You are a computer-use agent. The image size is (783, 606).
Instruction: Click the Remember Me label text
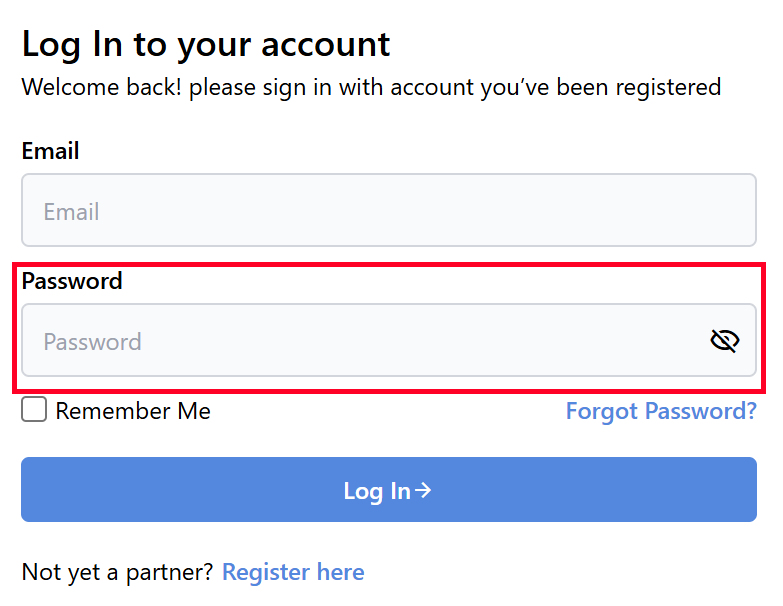point(133,411)
